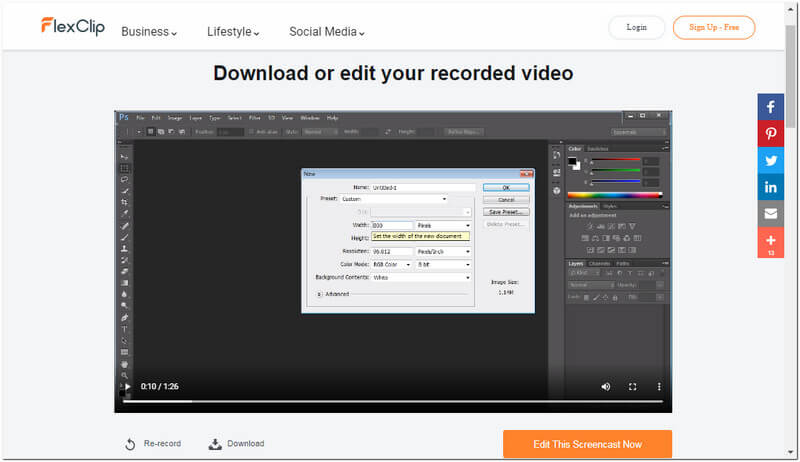The height and width of the screenshot is (462, 800).
Task: Click the 0:10 / 1:26 time display
Action: tap(160, 387)
